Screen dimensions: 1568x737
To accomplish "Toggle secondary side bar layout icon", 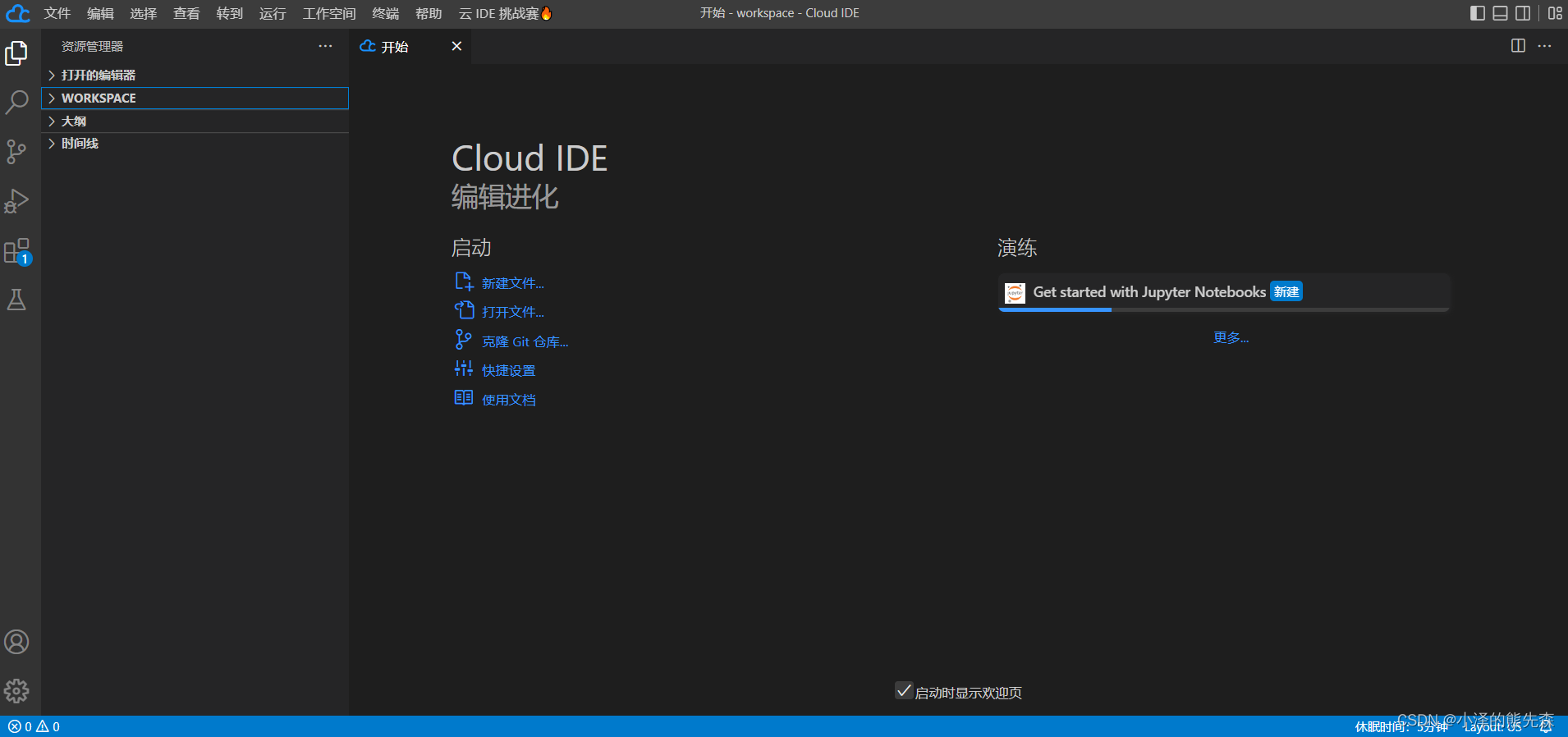I will coord(1523,13).
